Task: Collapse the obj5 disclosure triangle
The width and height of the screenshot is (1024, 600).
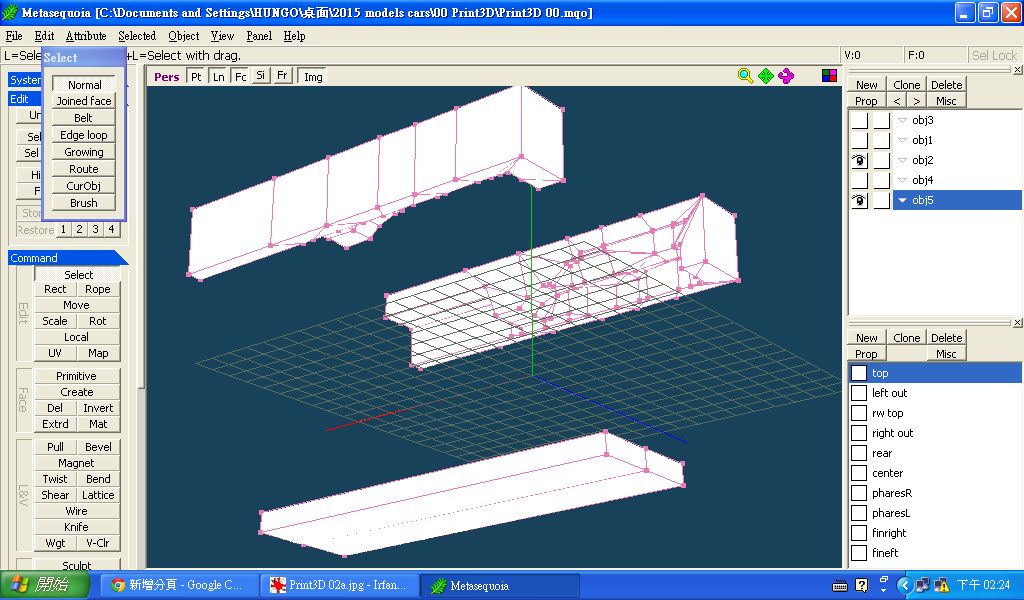Action: [902, 201]
